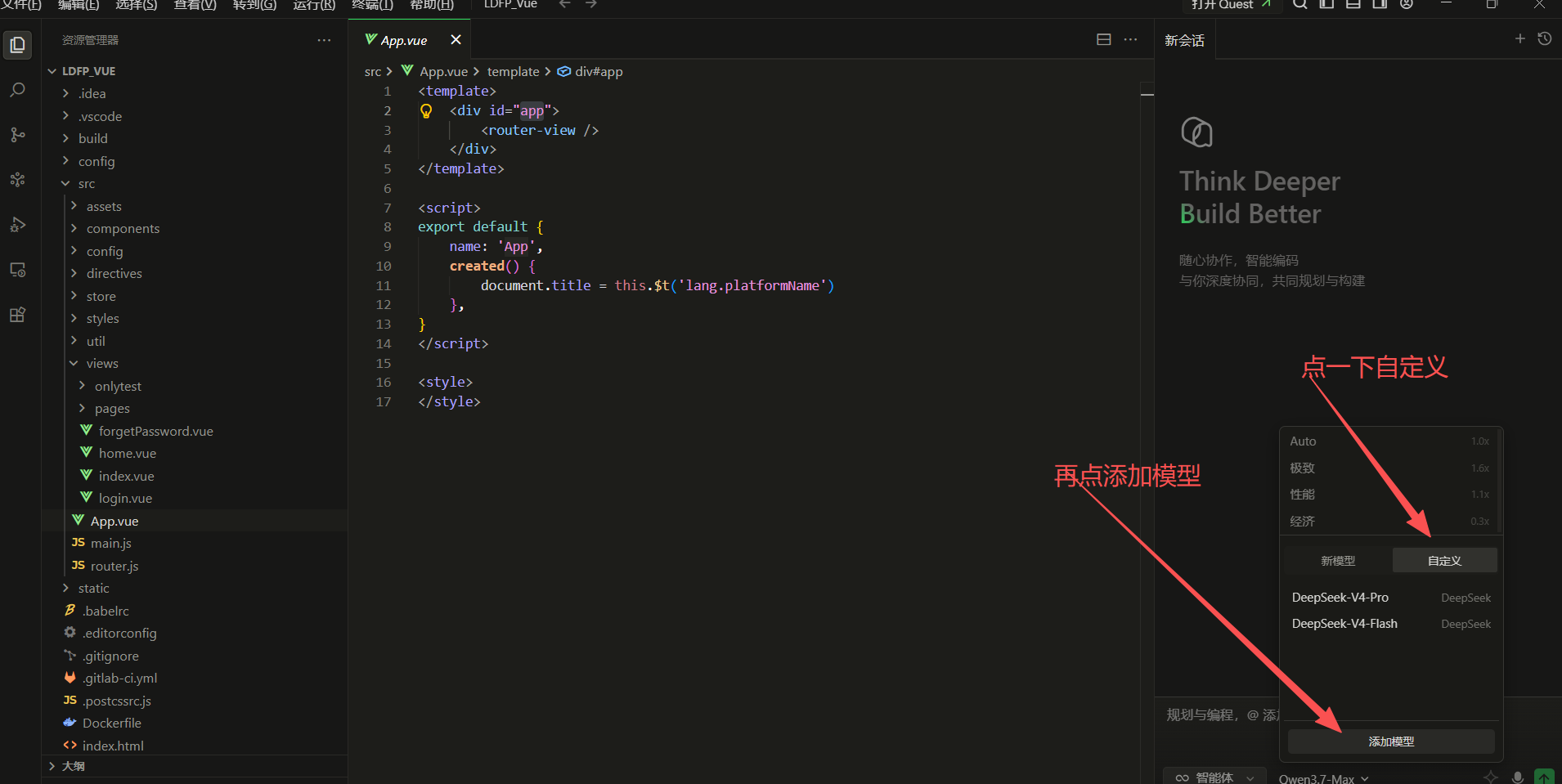This screenshot has width=1562, height=784.
Task: Open the account profile icon
Action: click(1407, 4)
